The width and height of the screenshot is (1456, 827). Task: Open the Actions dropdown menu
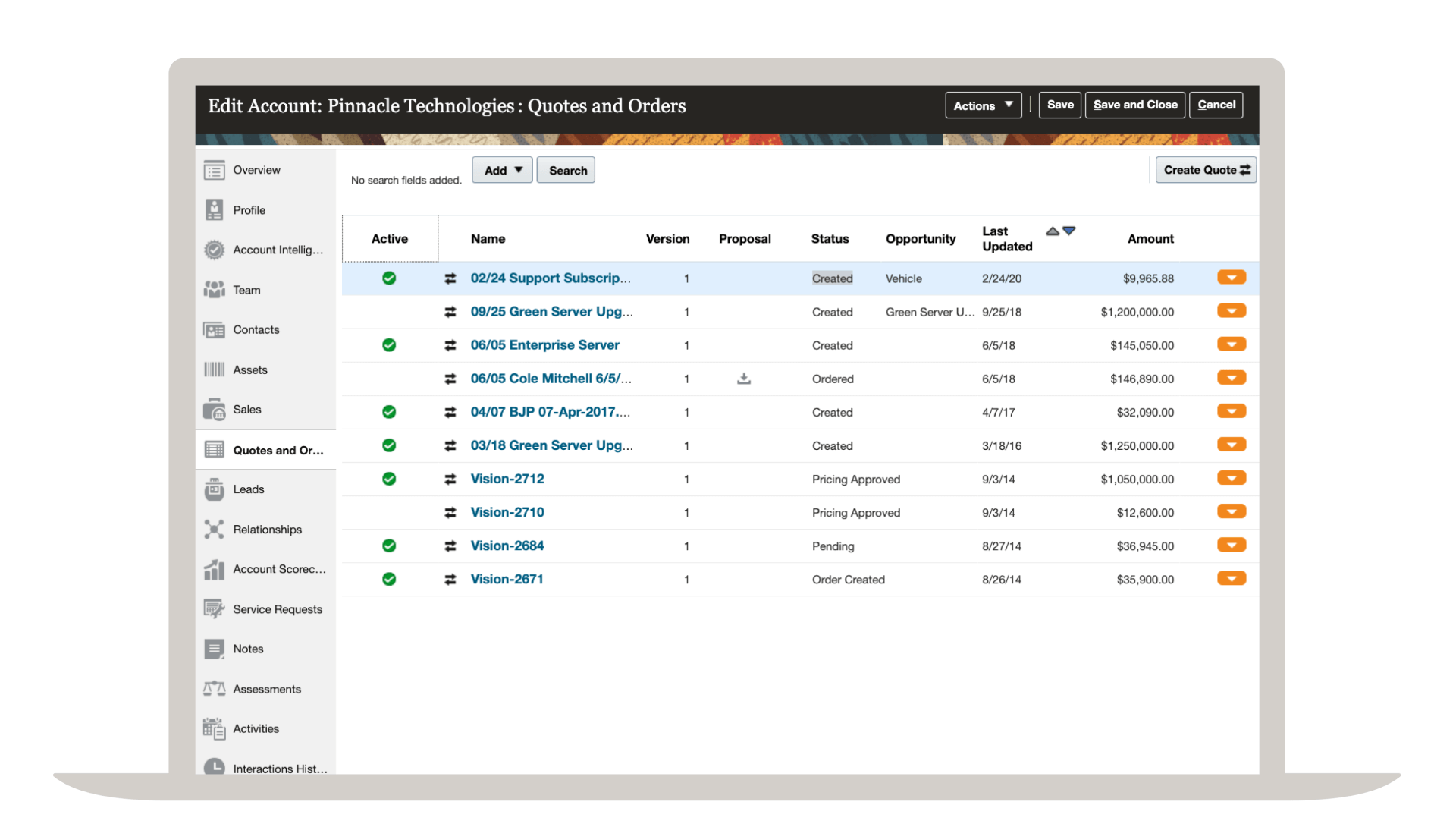tap(983, 105)
